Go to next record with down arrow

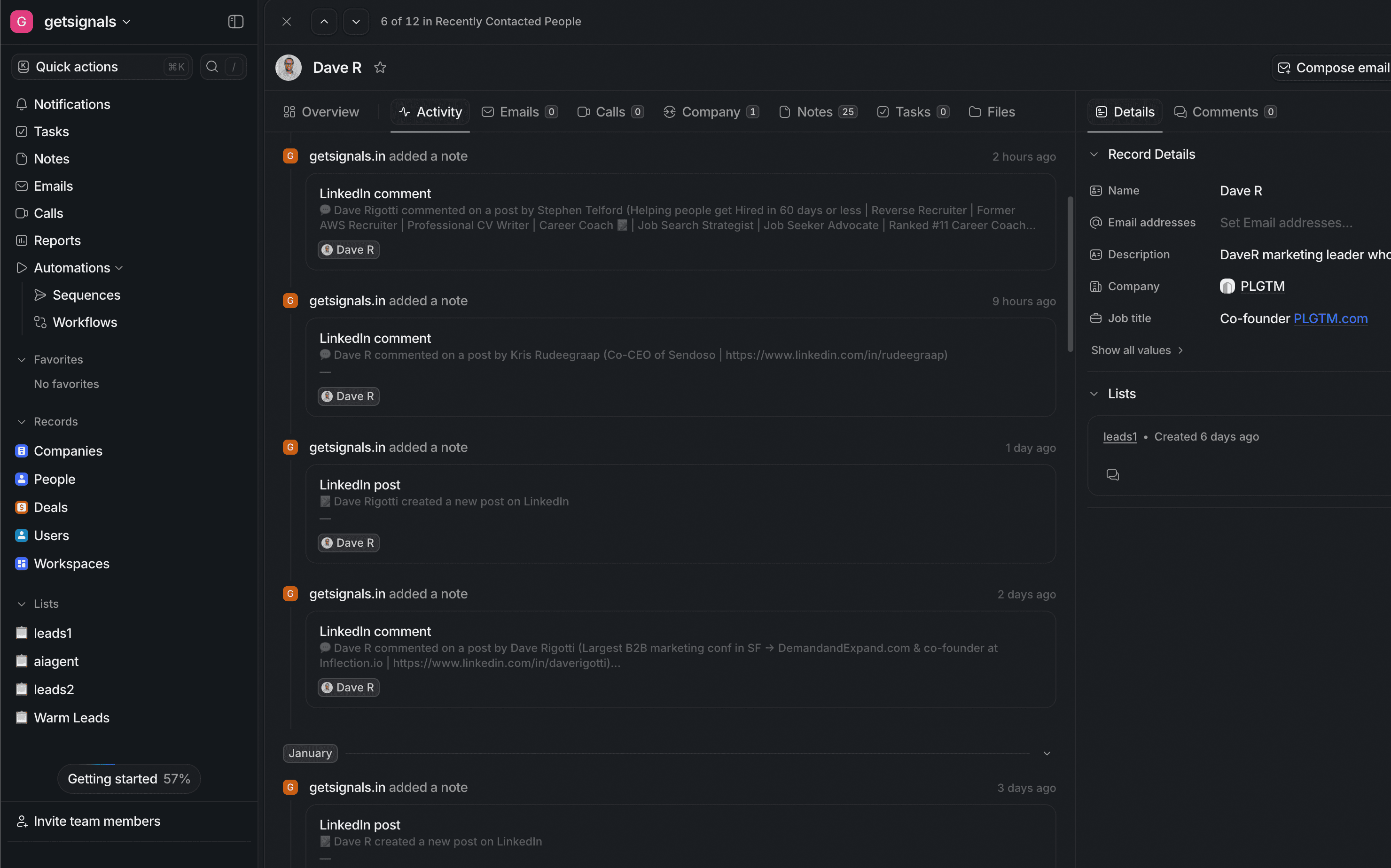click(x=356, y=22)
